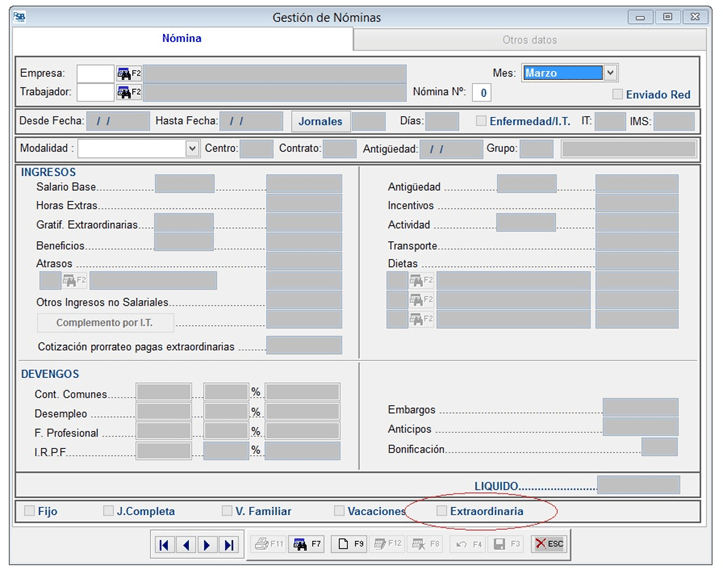Screen dimensions: 723x574
Task: Toggle the J.Completa checkbox
Action: point(108,511)
